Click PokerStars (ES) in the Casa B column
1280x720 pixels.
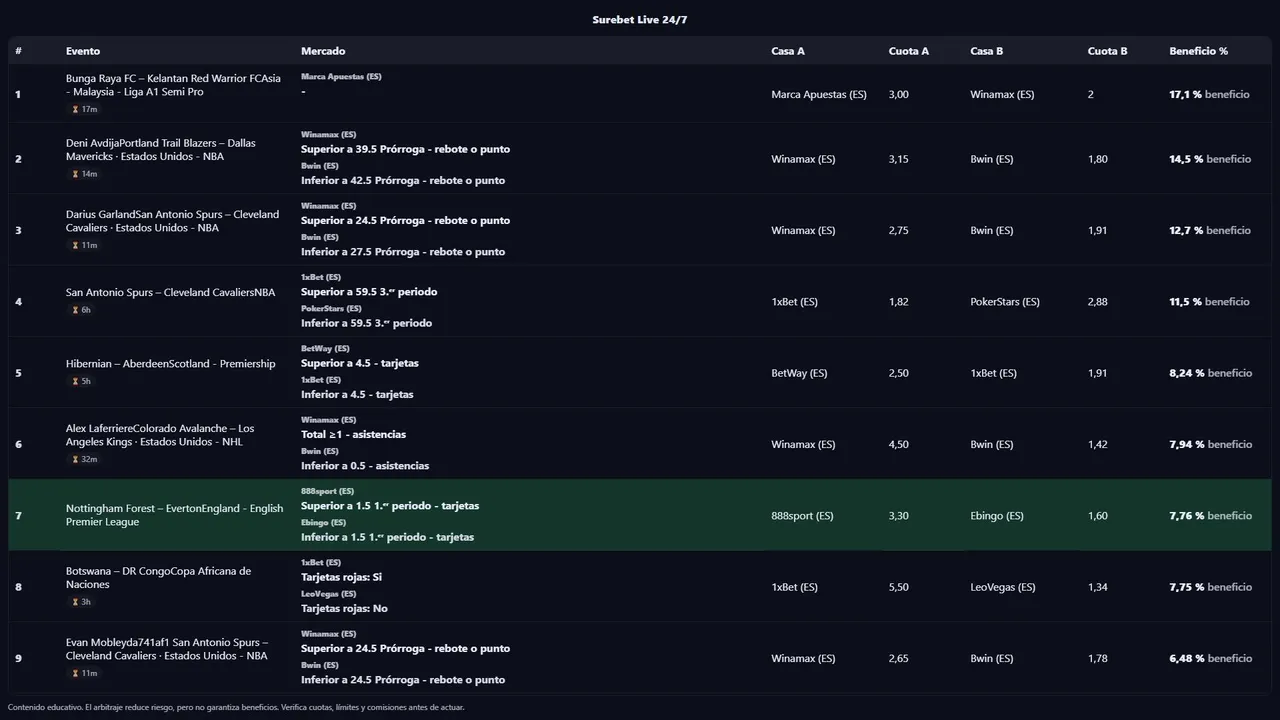[x=1004, y=302]
